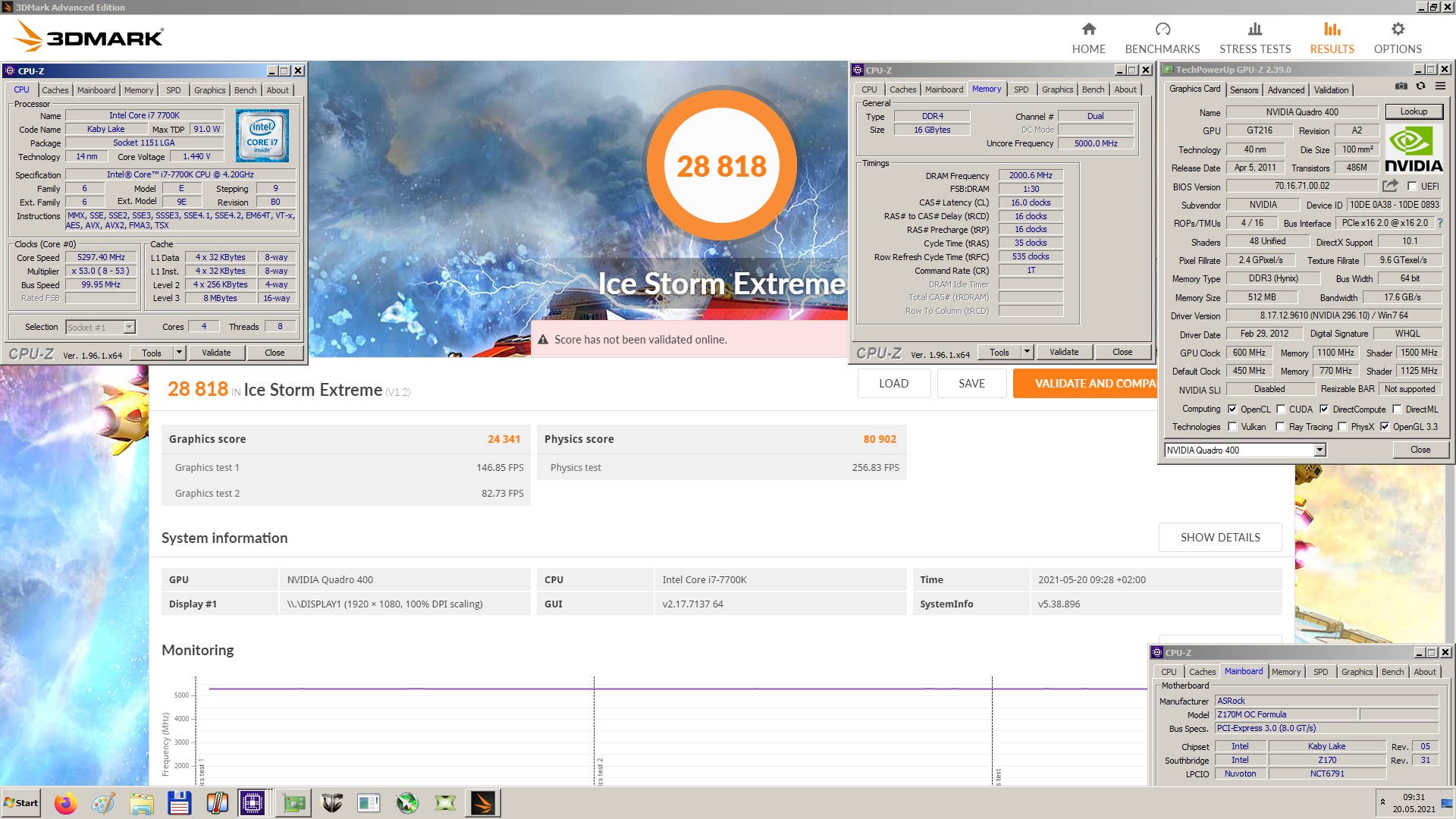Select the Results tab in 3DMark
This screenshot has height=819, width=1456.
tap(1332, 38)
